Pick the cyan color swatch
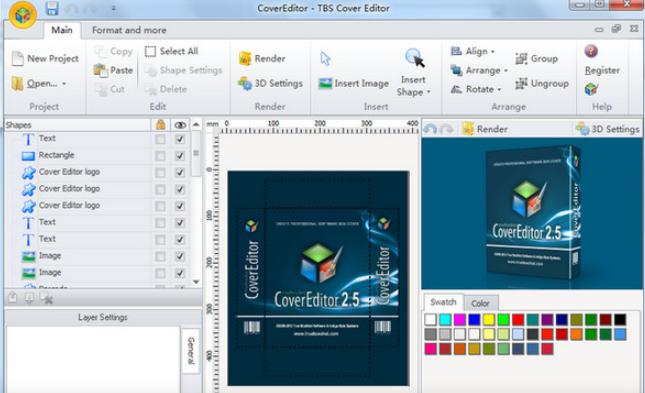 tap(445, 319)
